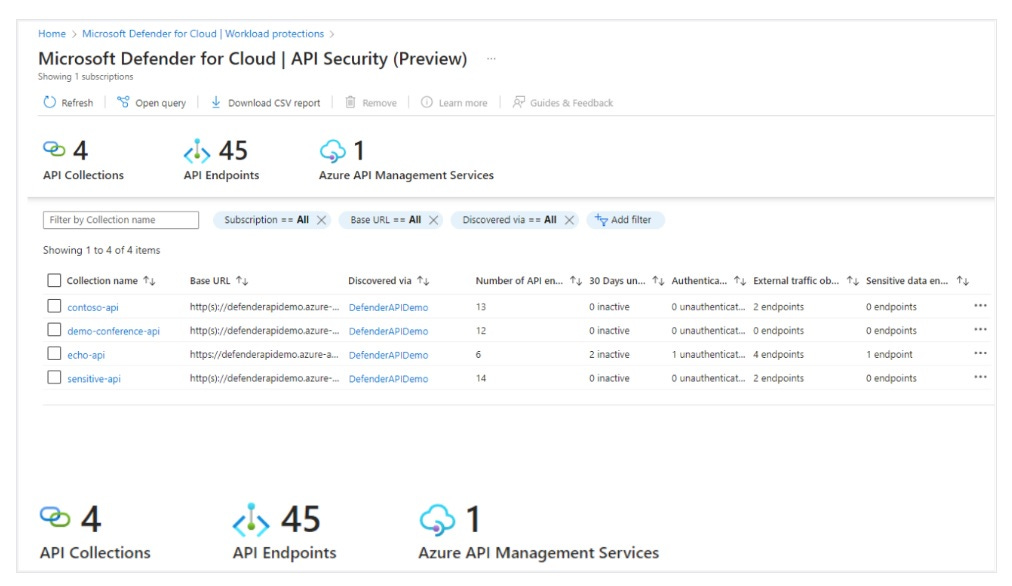Sort by Sensitive data endpoints arrows
This screenshot has width=1012, height=586.
pyautogui.click(x=962, y=281)
